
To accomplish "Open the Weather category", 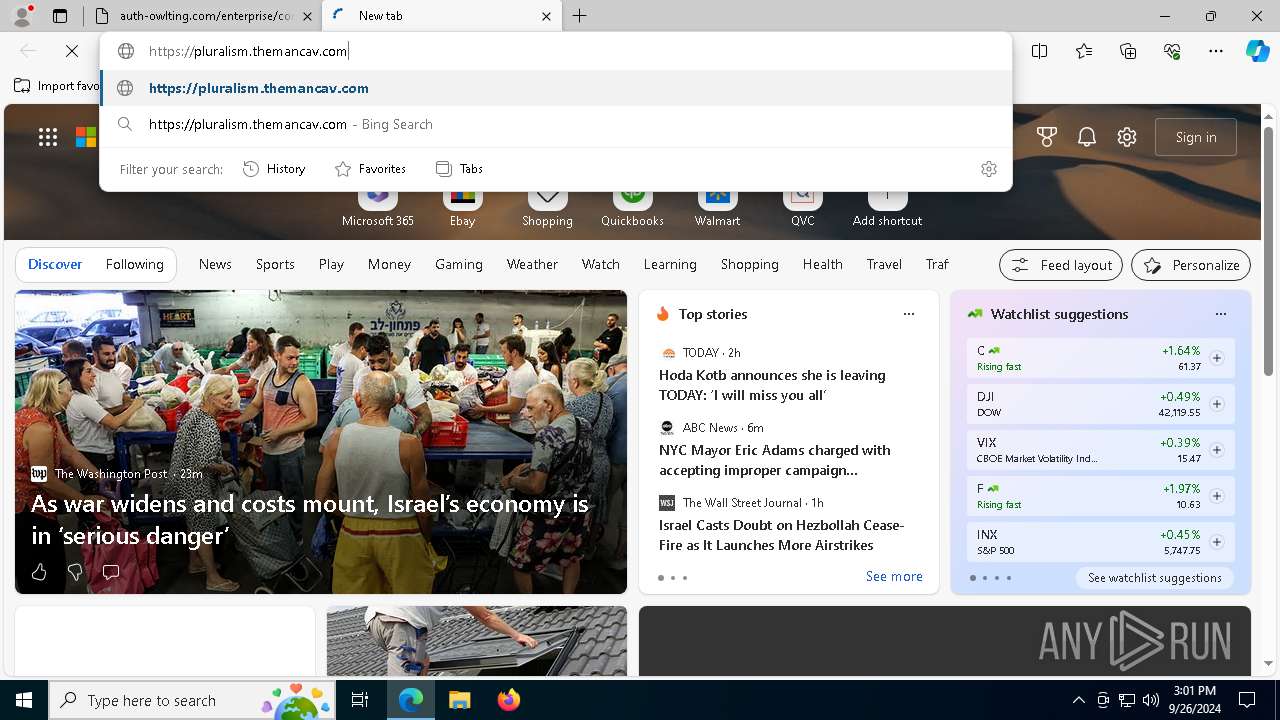I will [532, 264].
